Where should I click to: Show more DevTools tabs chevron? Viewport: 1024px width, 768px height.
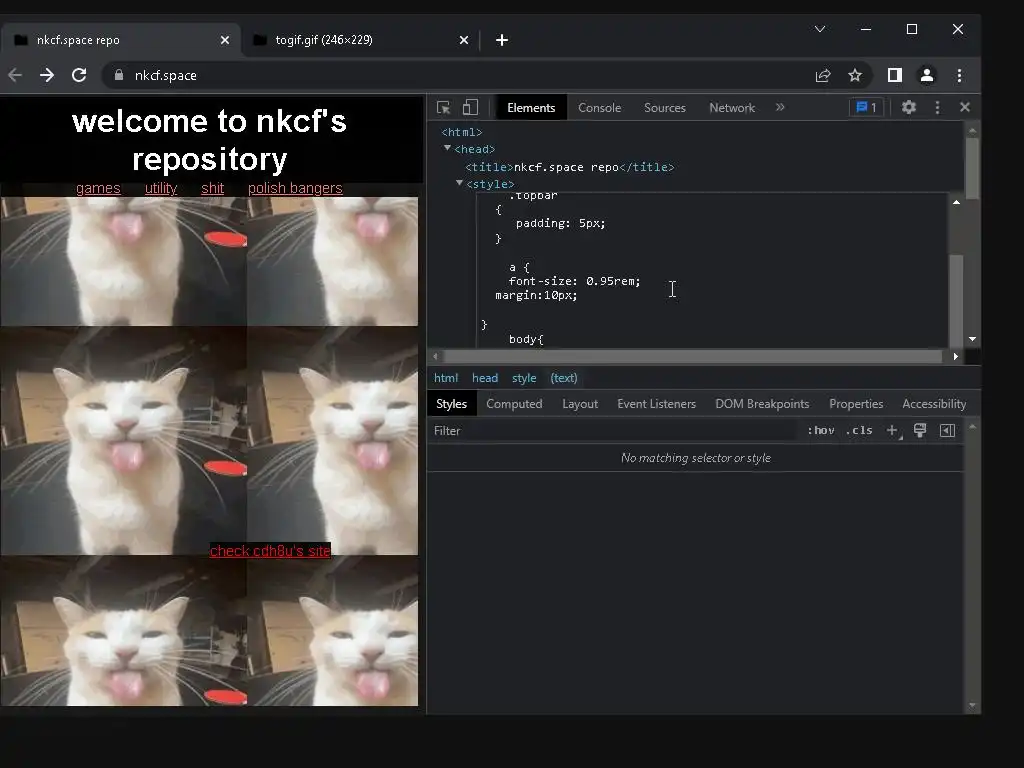(x=780, y=107)
